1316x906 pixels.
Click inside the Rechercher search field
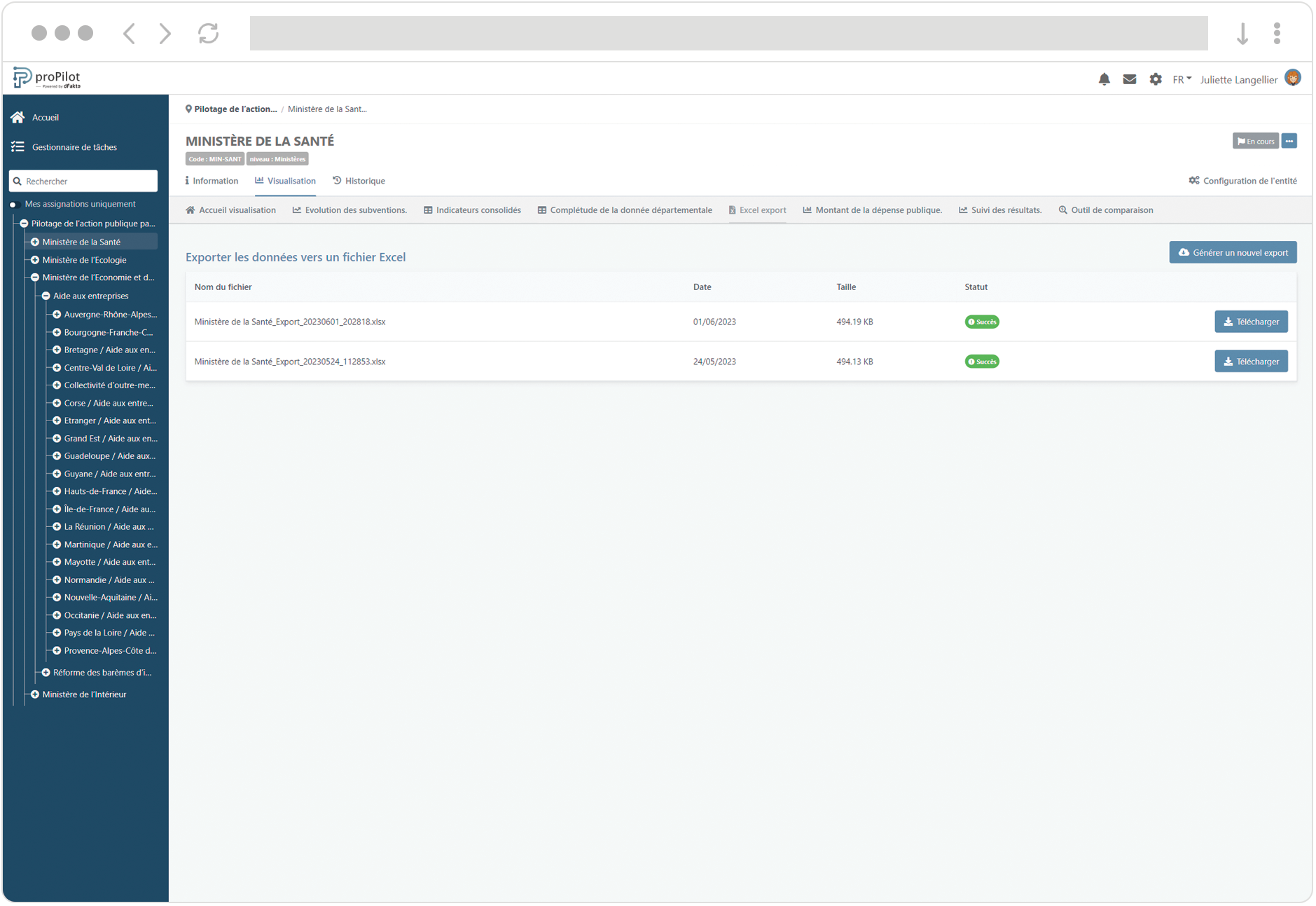click(83, 181)
